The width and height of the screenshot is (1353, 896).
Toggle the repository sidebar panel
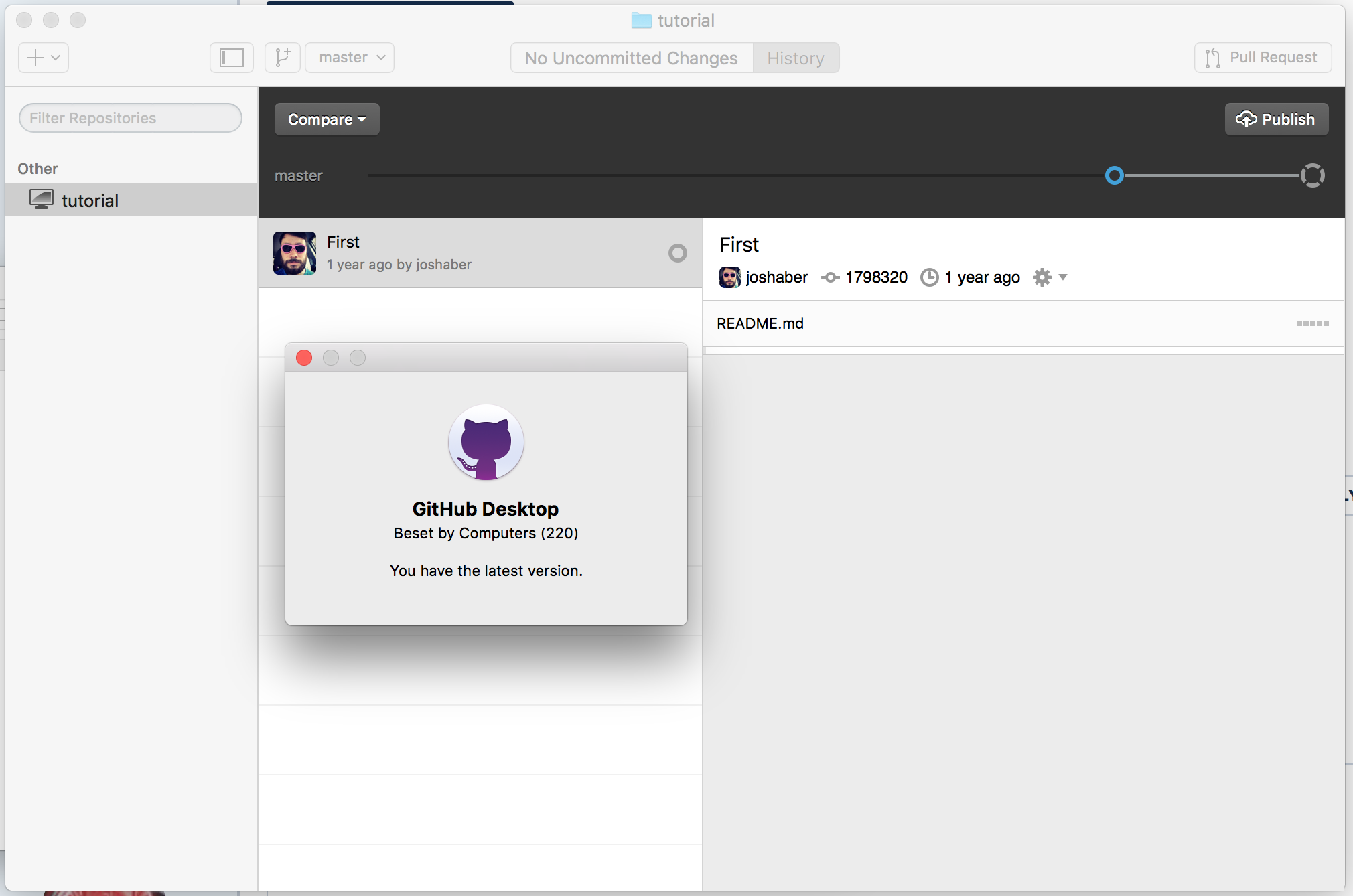click(x=232, y=58)
